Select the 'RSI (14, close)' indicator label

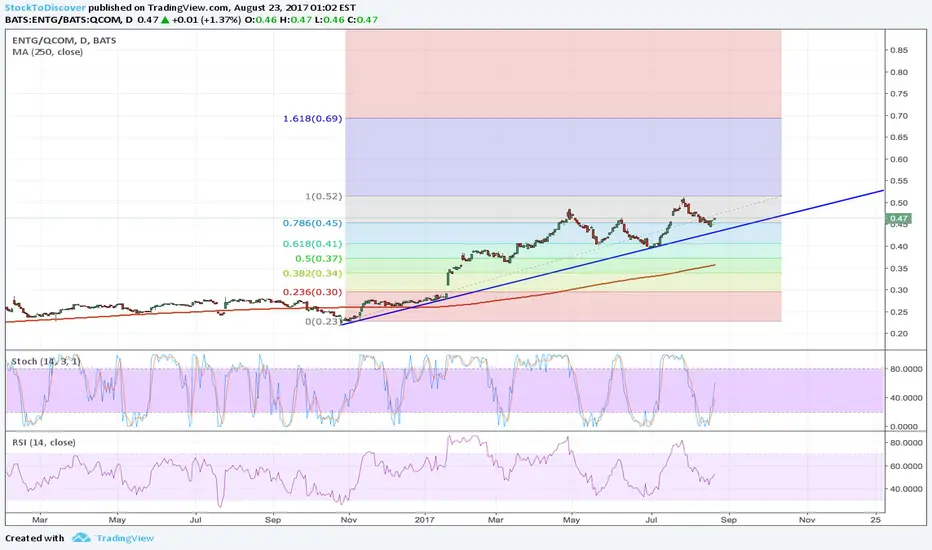[44, 442]
